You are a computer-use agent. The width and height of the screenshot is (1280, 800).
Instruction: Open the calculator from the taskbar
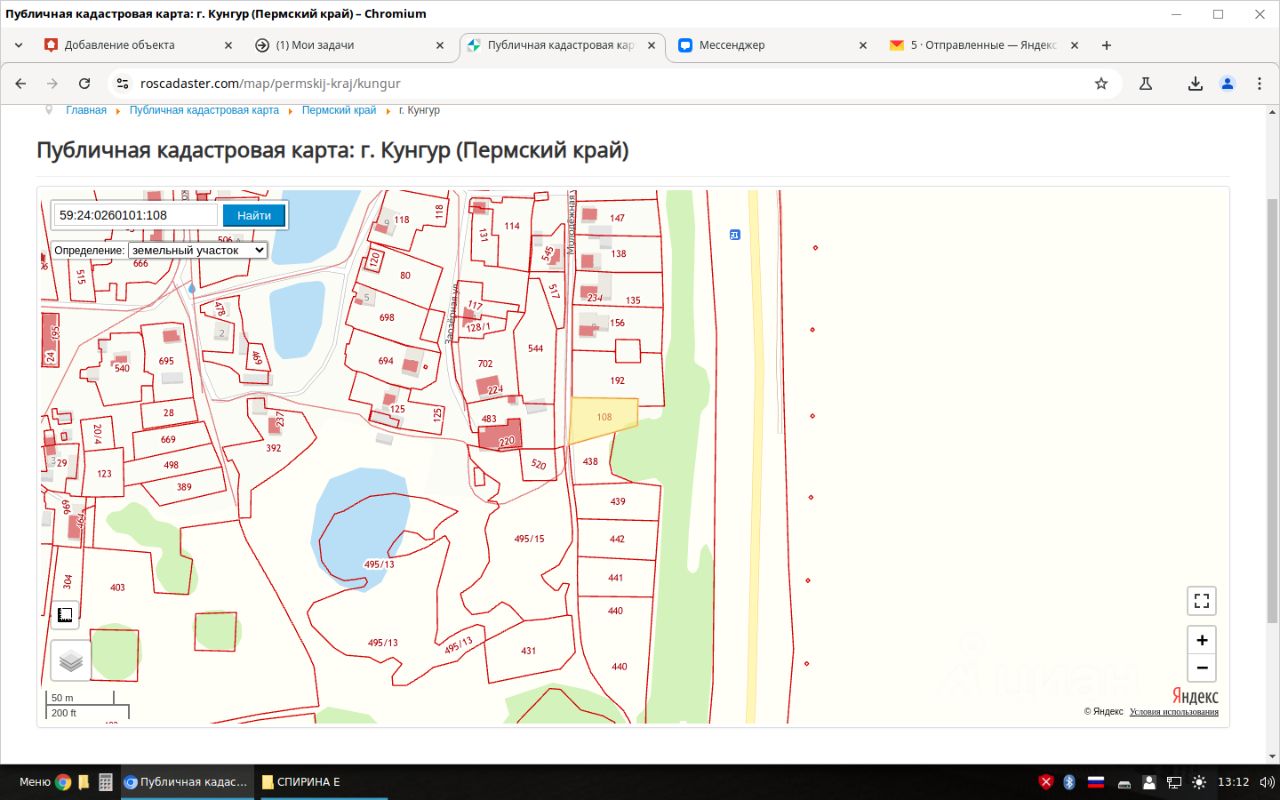pyautogui.click(x=105, y=782)
